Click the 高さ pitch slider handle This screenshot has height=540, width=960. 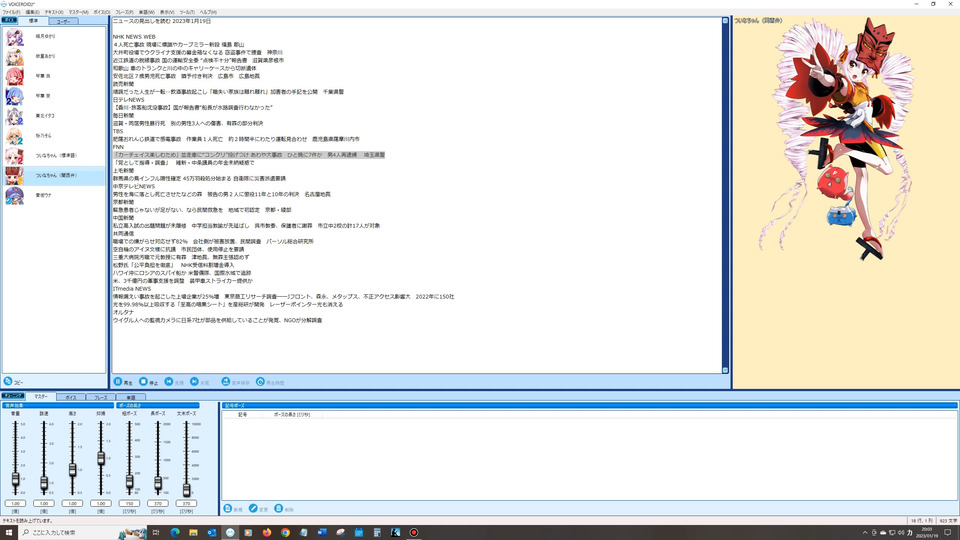pos(72,470)
